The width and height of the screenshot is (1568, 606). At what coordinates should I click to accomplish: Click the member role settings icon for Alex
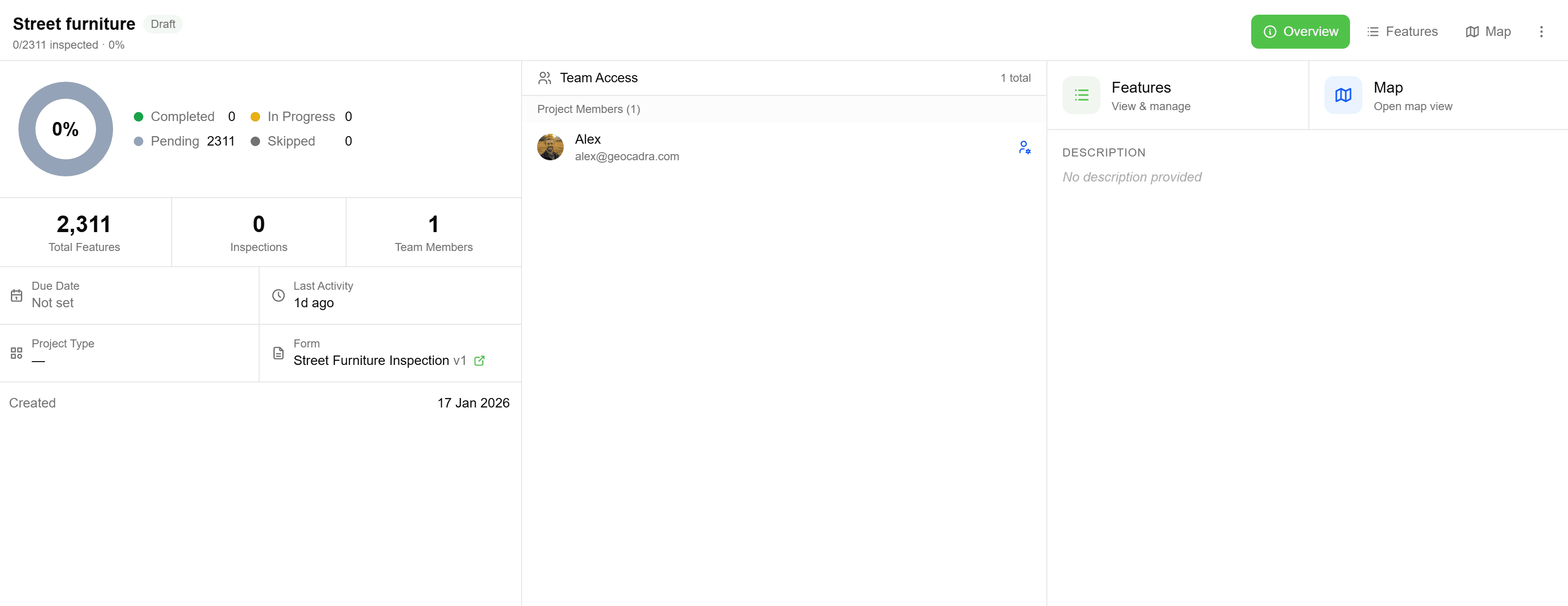tap(1024, 147)
